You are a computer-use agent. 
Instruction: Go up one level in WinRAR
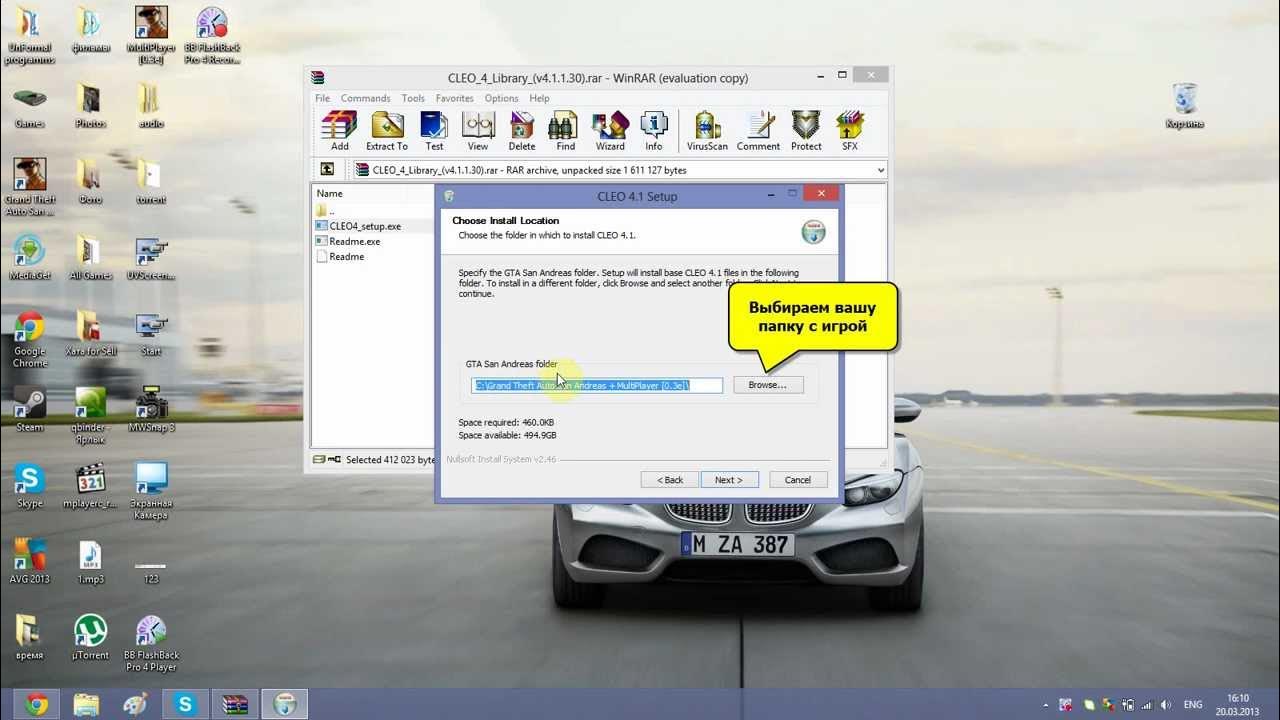326,170
